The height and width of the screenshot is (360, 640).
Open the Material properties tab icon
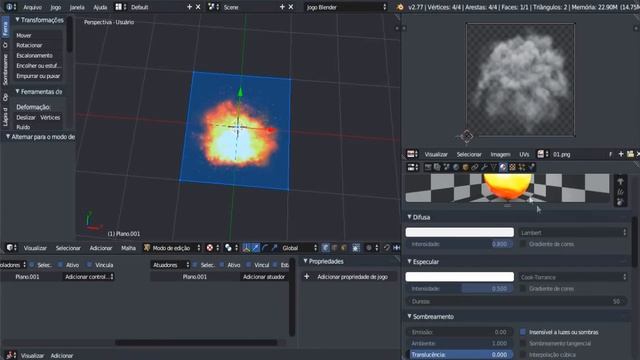point(503,167)
